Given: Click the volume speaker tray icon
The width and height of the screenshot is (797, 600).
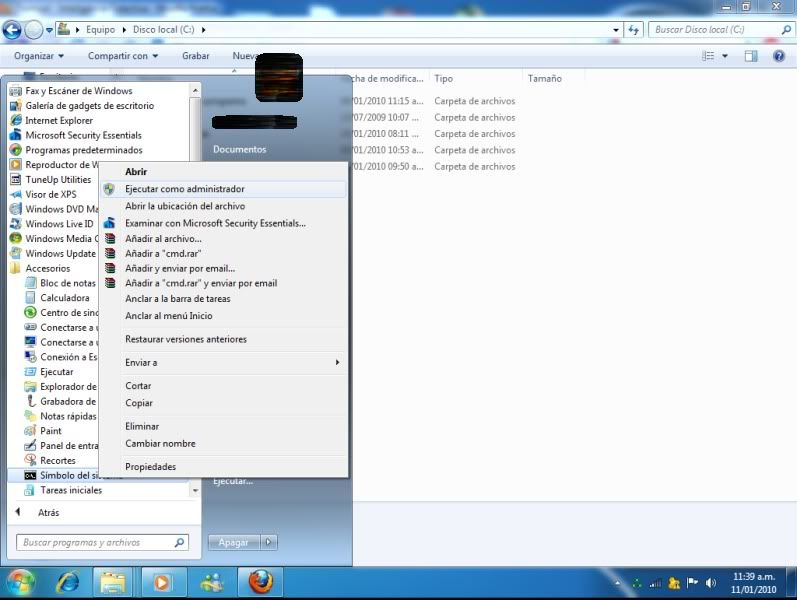Looking at the screenshot, I should click(x=711, y=583).
